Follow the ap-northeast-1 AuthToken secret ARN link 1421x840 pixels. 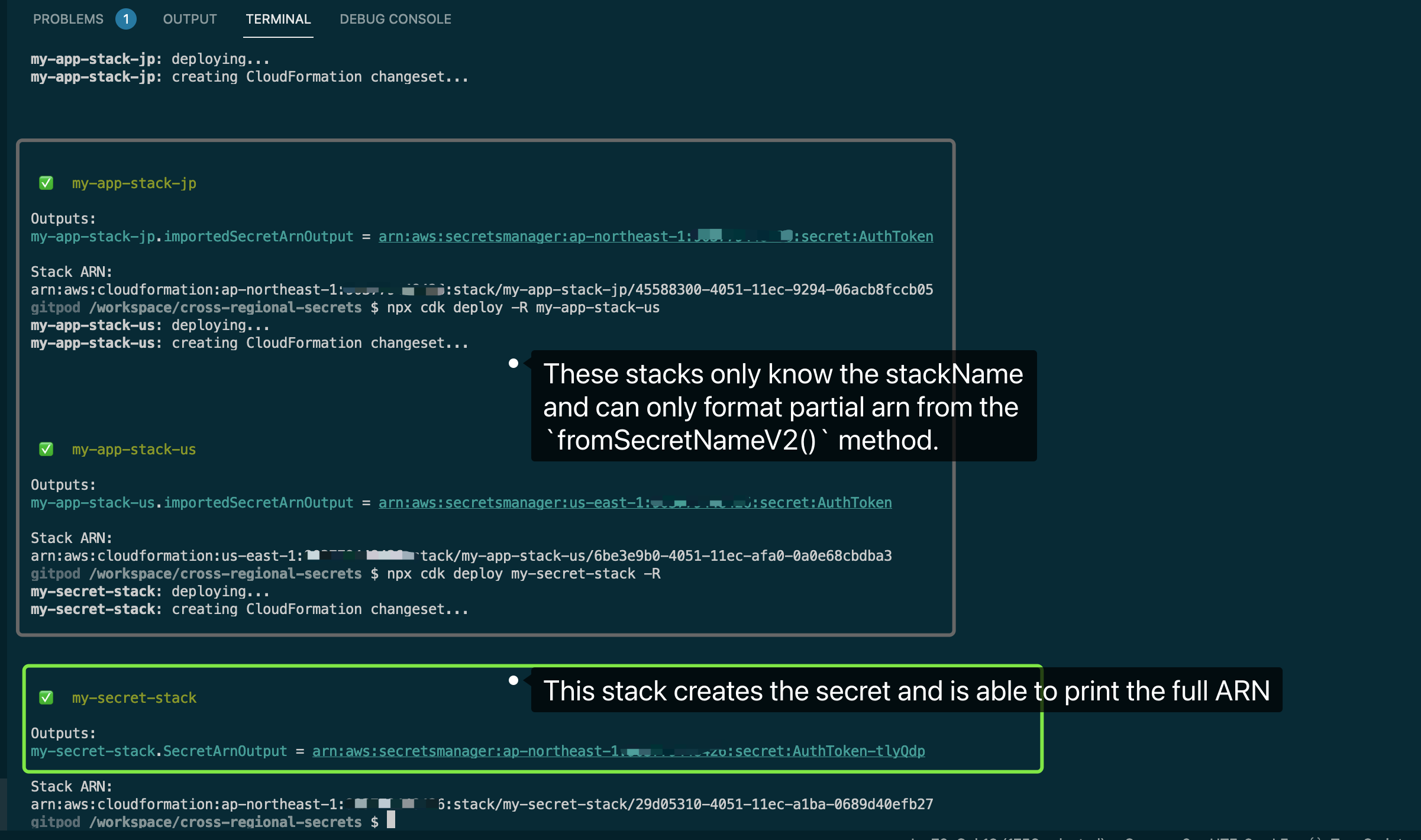click(655, 236)
